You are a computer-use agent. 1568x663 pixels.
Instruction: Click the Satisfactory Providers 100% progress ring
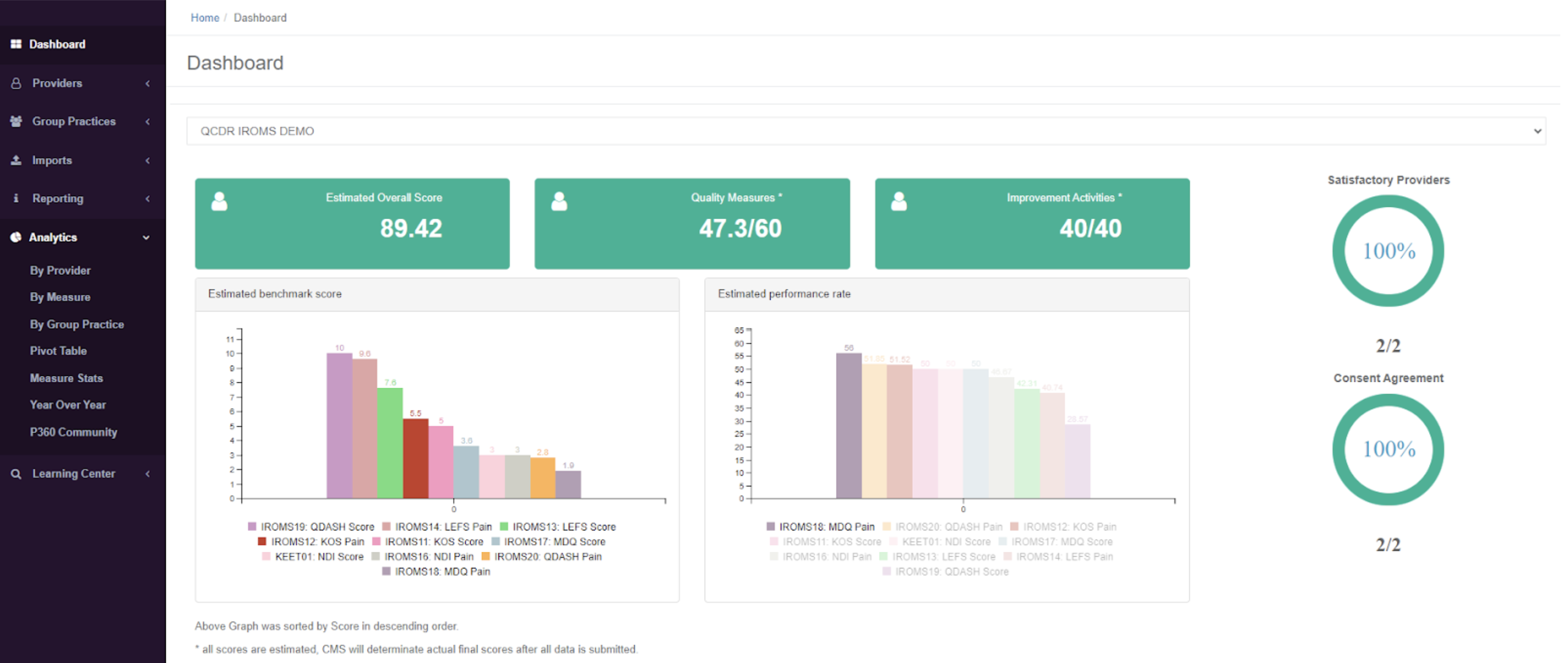point(1388,250)
